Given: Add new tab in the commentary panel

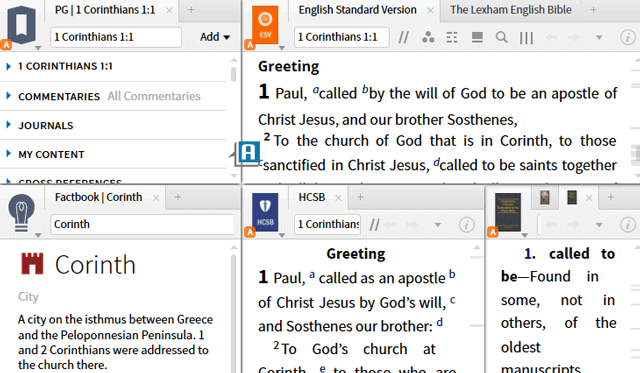Looking at the screenshot, I should (611, 197).
